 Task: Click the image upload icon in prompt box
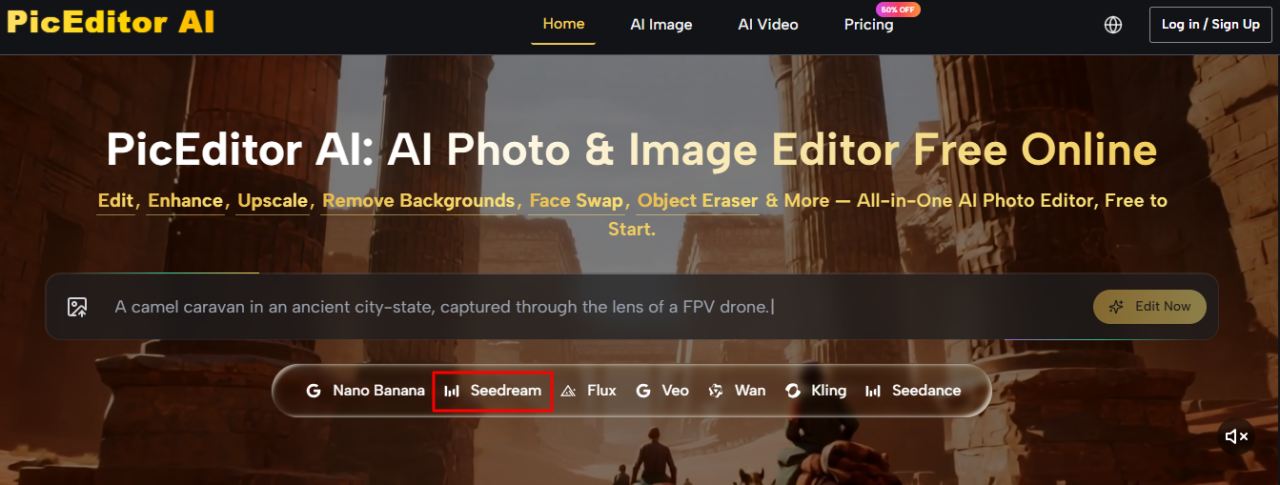(77, 307)
